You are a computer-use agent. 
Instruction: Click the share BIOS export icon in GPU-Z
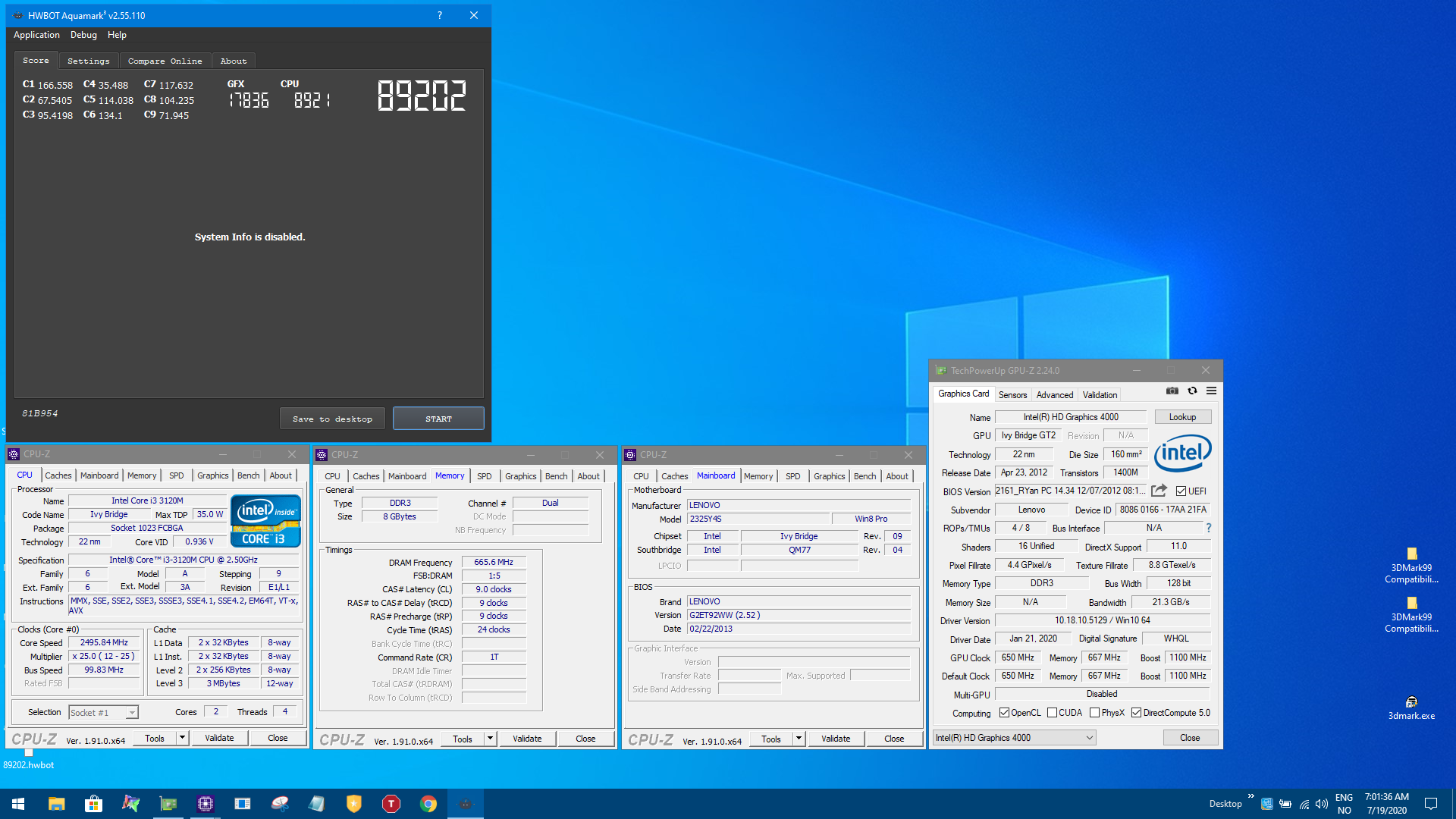(x=1159, y=491)
